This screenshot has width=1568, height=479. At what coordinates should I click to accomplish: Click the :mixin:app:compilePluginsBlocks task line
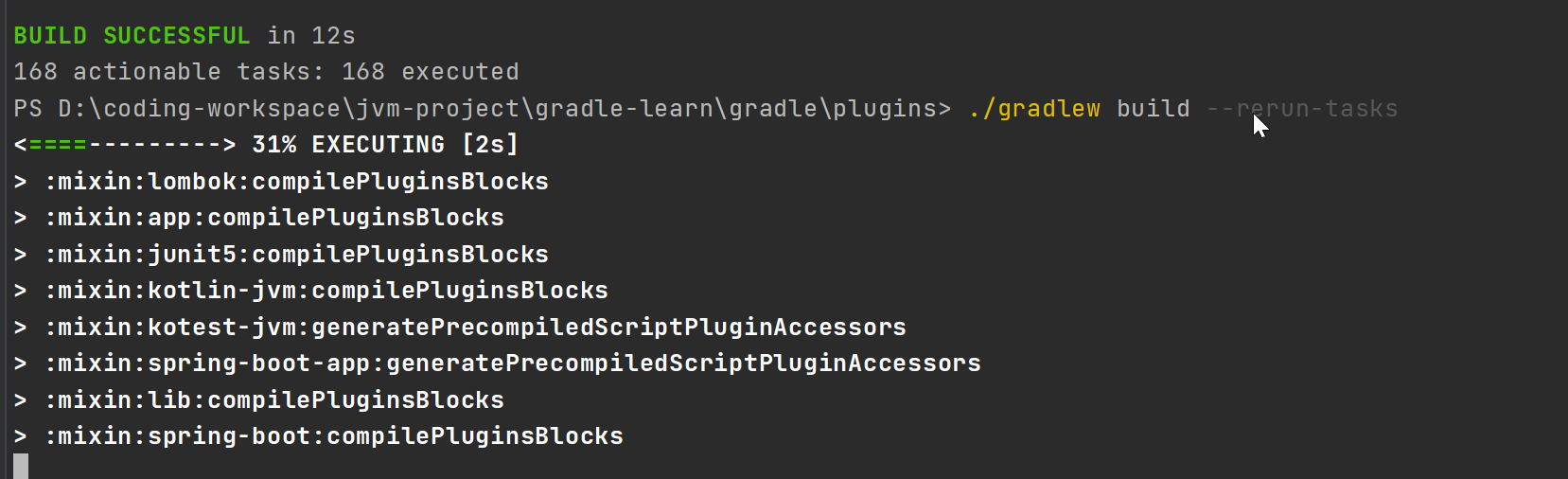point(274,218)
